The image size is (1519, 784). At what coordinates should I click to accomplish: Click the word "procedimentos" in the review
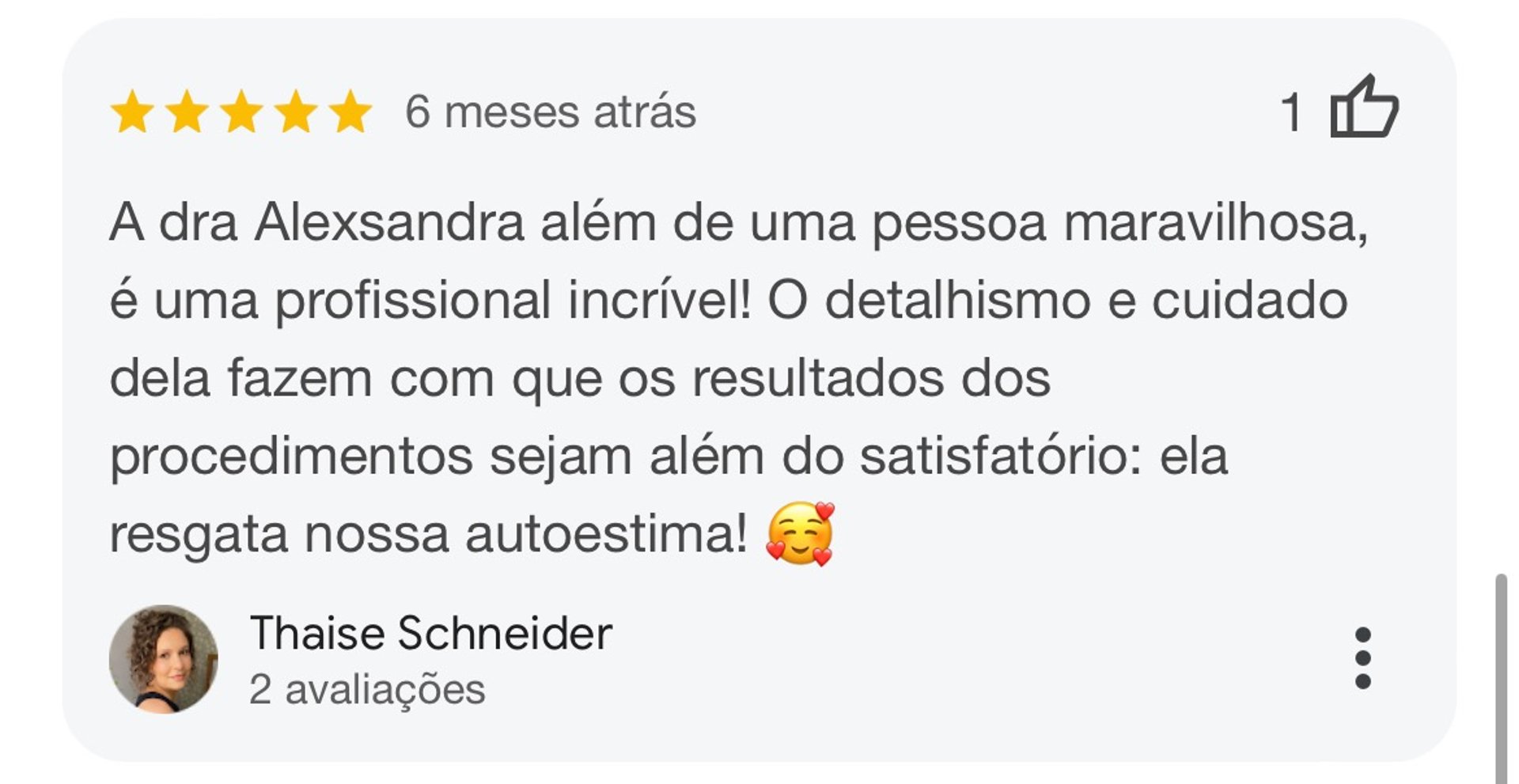click(x=291, y=457)
